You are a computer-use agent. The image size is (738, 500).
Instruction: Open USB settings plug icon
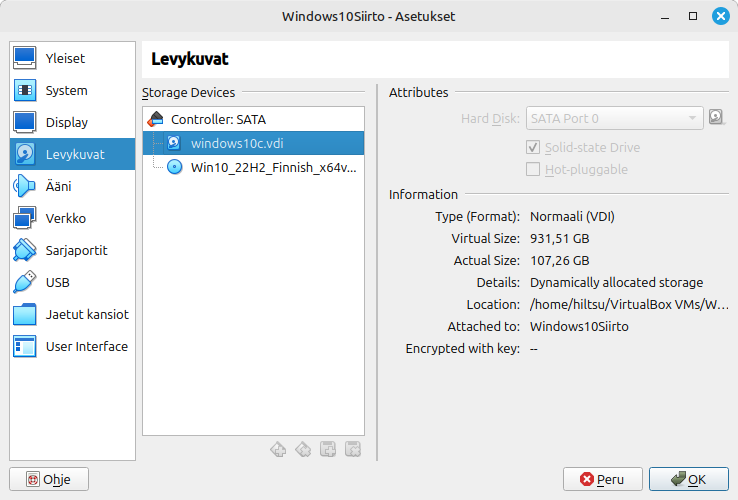pos(24,282)
